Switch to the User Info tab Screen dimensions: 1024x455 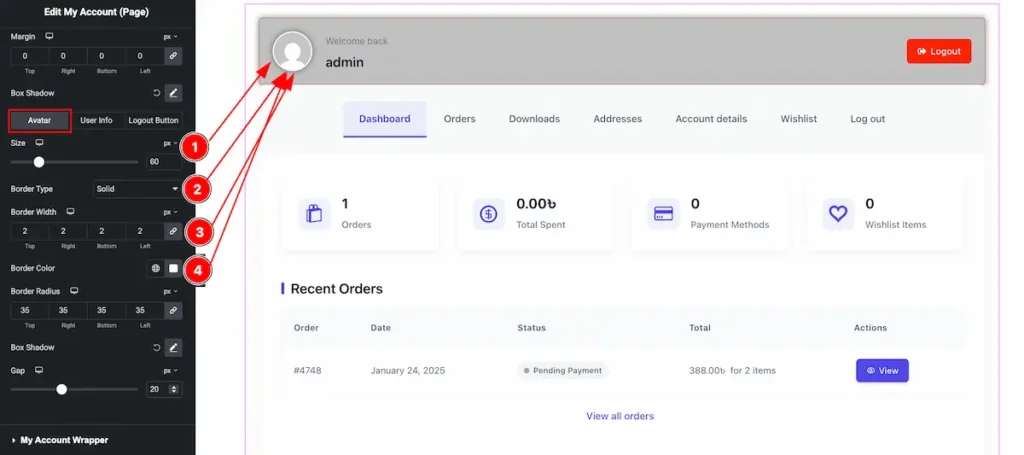tap(96, 121)
